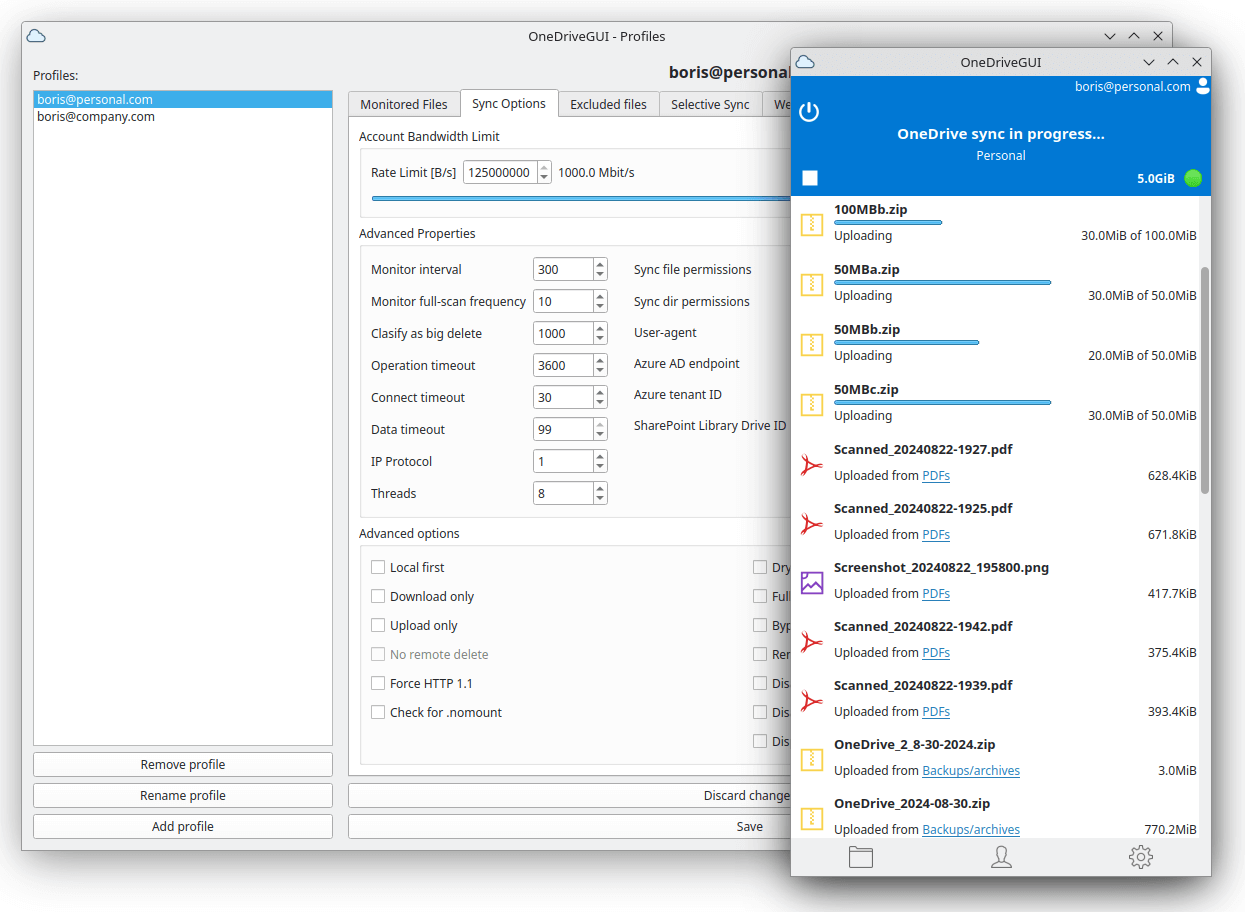
Task: Click the folder icon in the bottom bar
Action: (861, 857)
